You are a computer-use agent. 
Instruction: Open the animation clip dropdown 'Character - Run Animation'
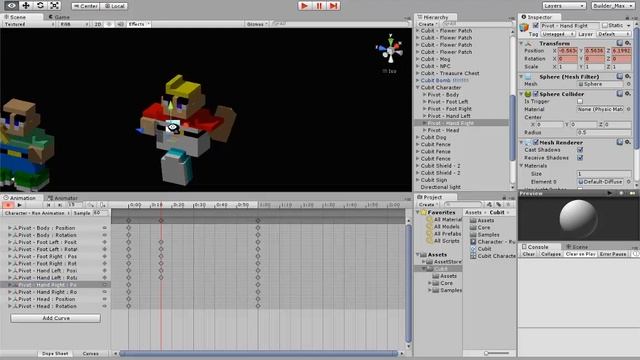click(x=36, y=213)
